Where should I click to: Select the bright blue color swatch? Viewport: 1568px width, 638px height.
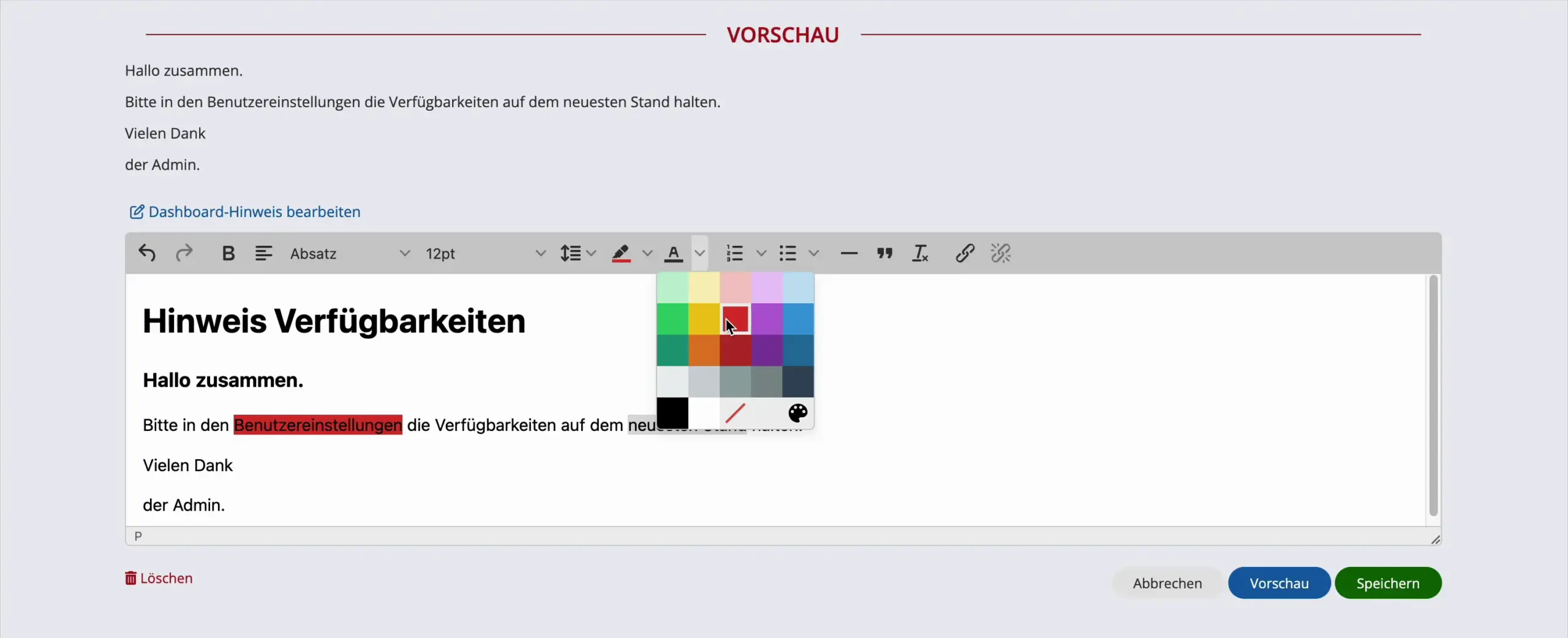tap(797, 319)
